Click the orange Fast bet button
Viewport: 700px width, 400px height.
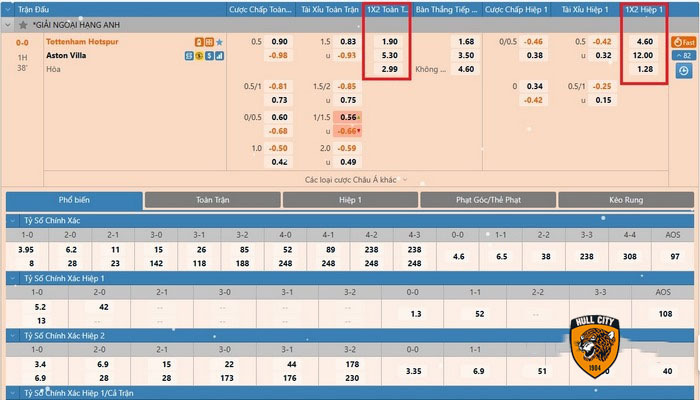tap(684, 42)
